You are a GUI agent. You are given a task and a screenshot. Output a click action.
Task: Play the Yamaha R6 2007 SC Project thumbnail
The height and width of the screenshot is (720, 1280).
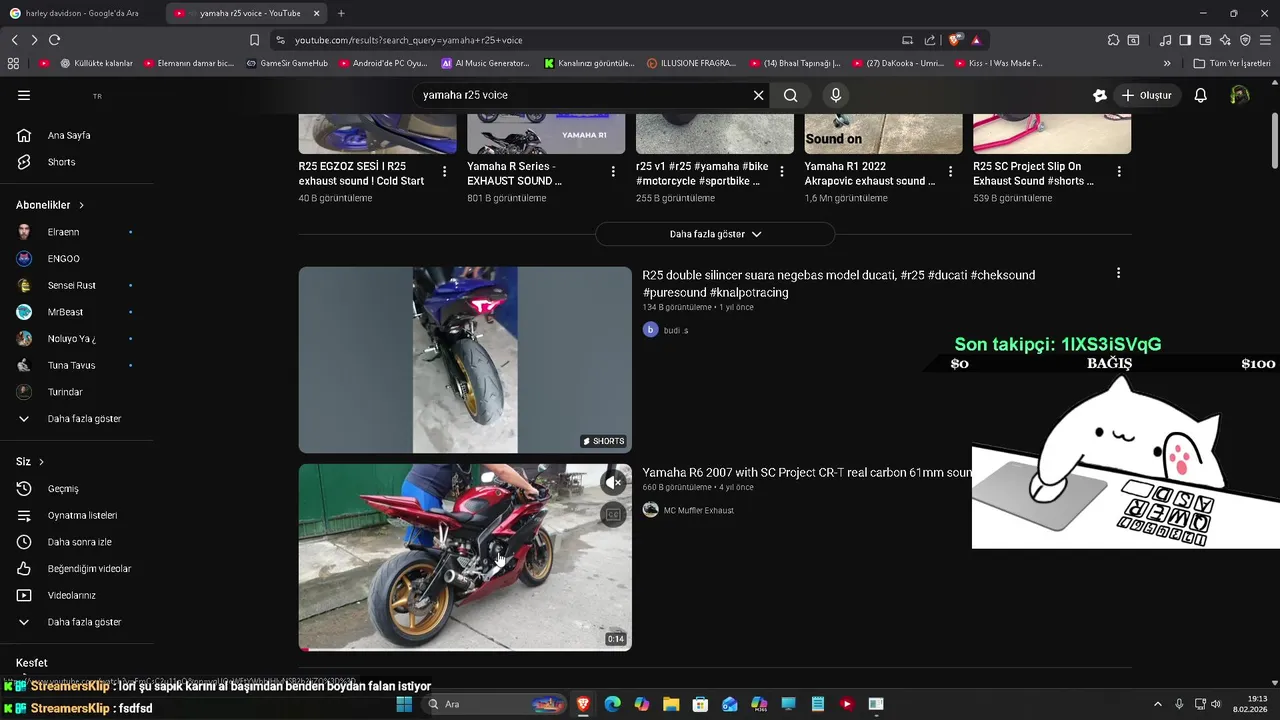point(465,557)
